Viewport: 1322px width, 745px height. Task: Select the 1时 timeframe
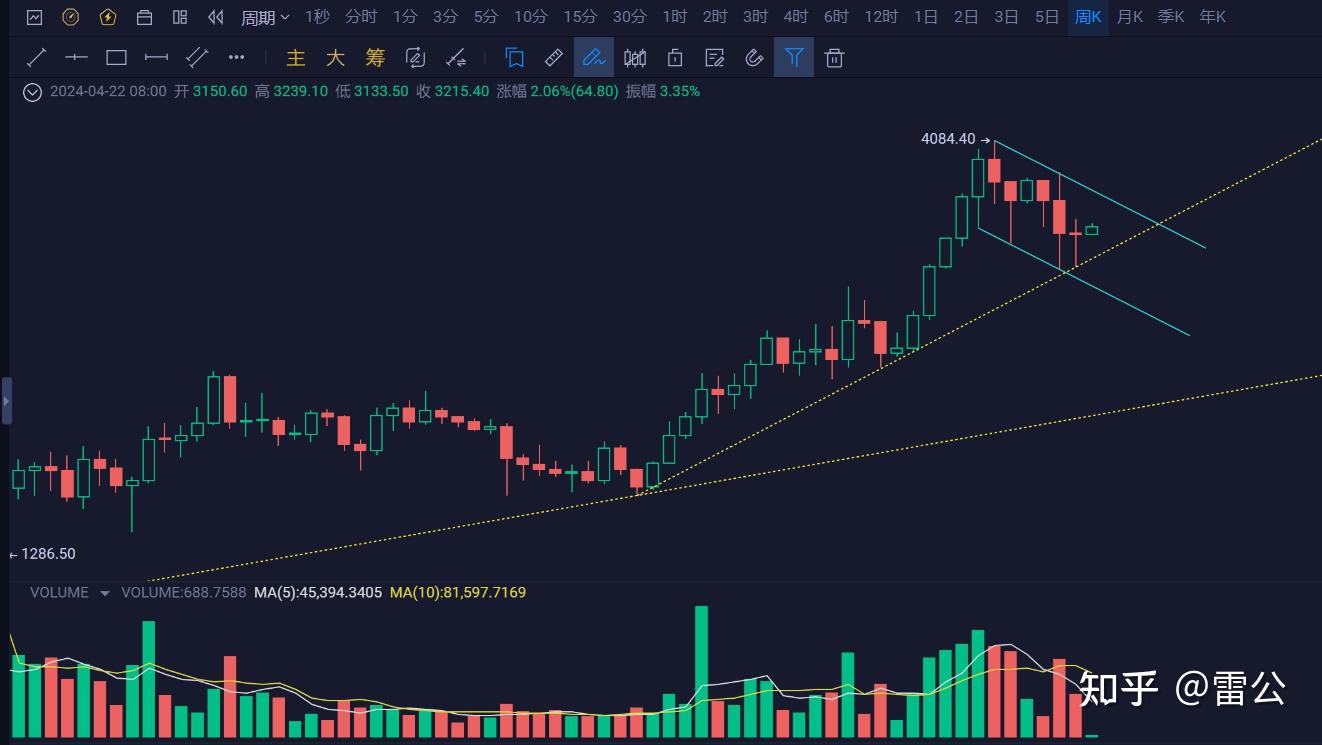674,17
